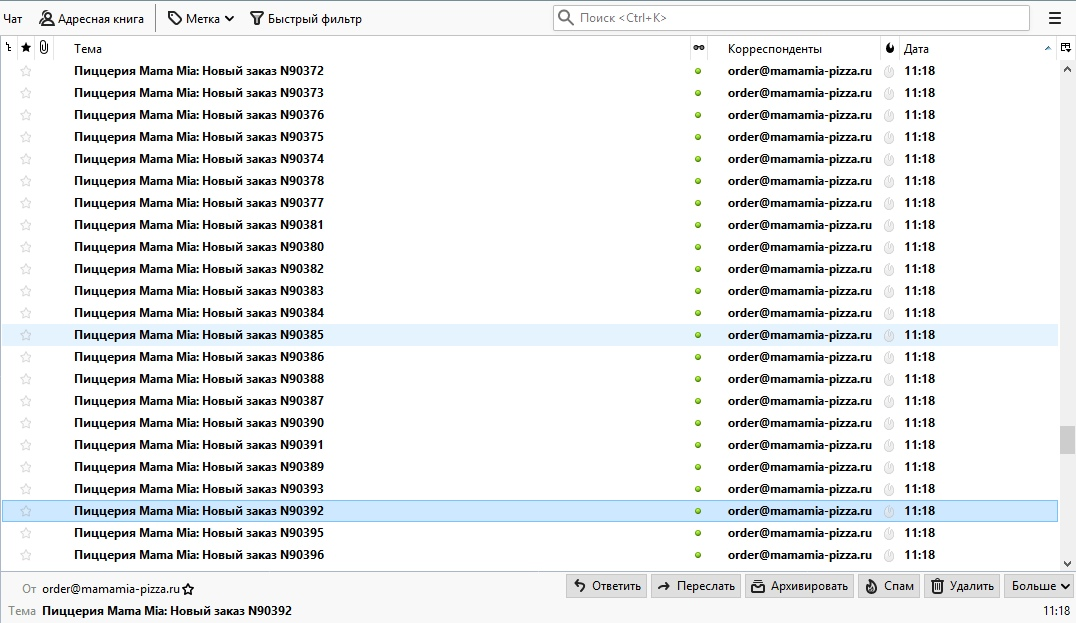Sort by attachment paperclip column header
The image size is (1076, 623).
click(43, 48)
